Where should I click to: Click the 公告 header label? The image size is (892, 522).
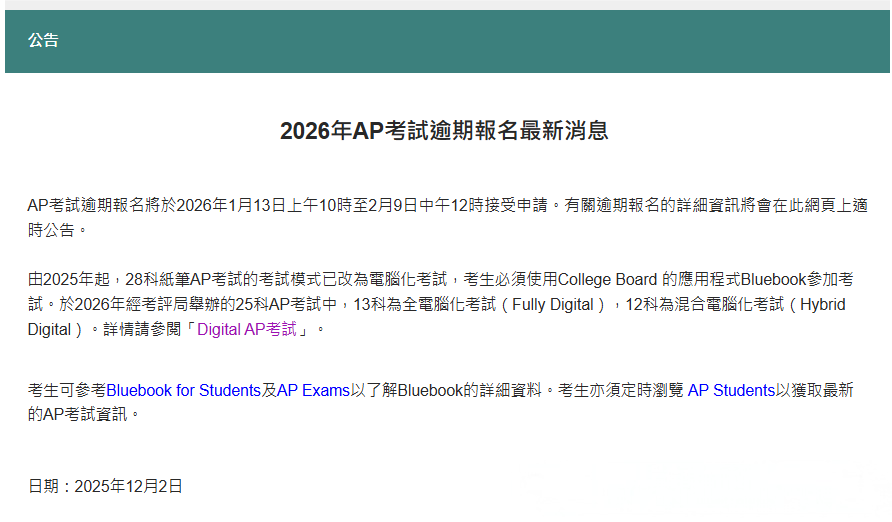pos(43,41)
